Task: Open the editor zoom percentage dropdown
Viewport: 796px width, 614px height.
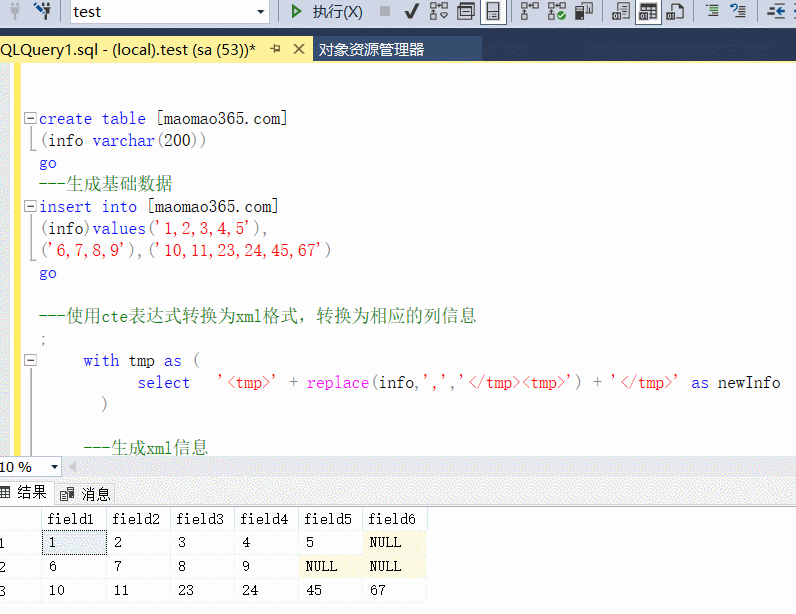Action: click(53, 467)
